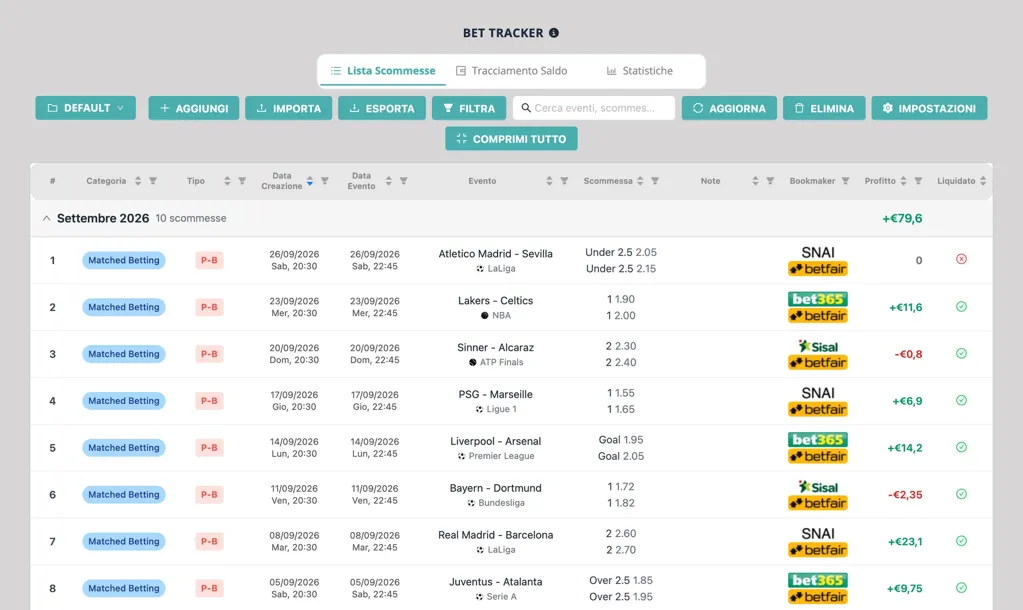Click the betfair logo in PSG - Marseille row

818,409
